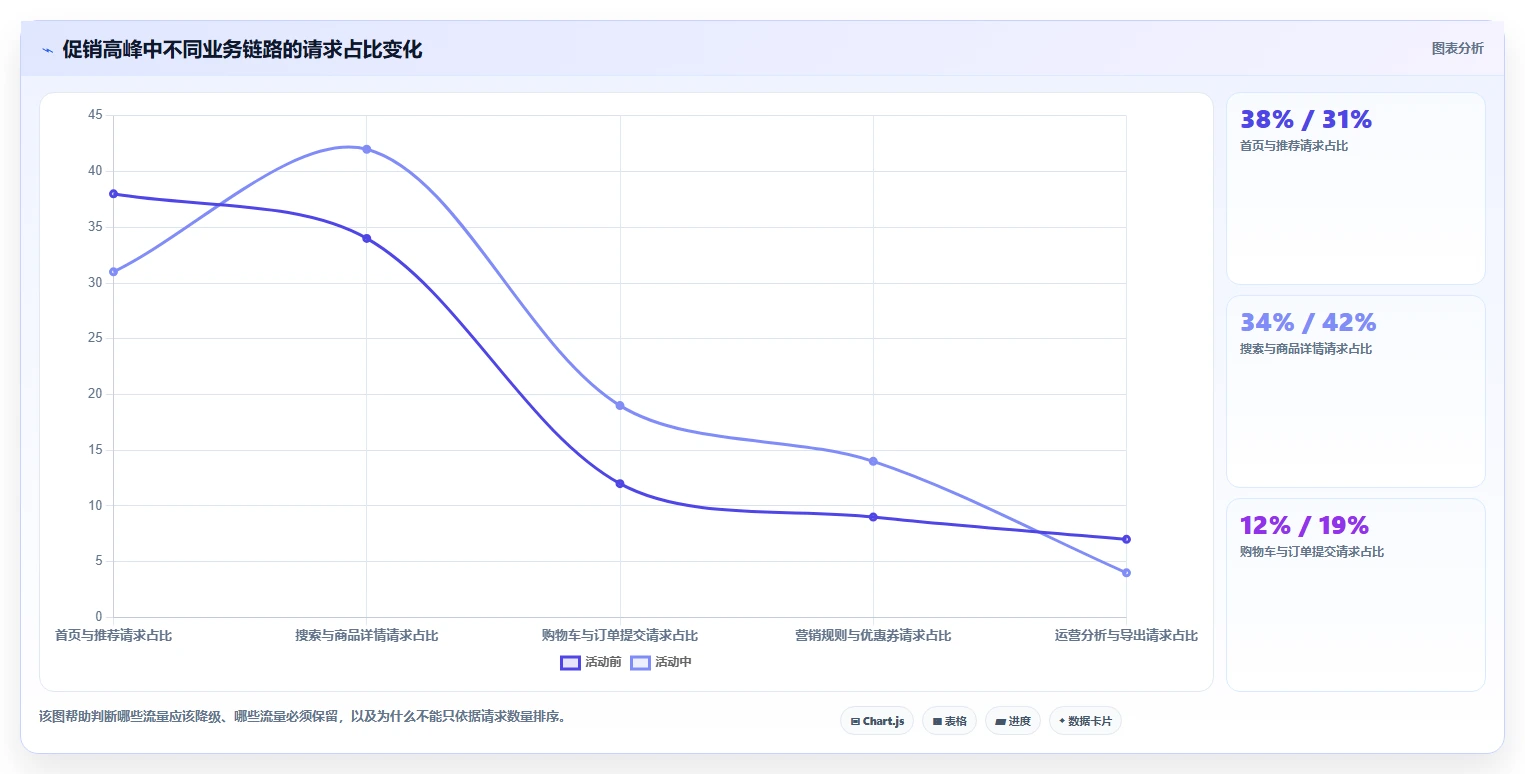
Task: Click the 活动中 point at 首页与推荐请求占比 (31)
Action: tap(113, 272)
